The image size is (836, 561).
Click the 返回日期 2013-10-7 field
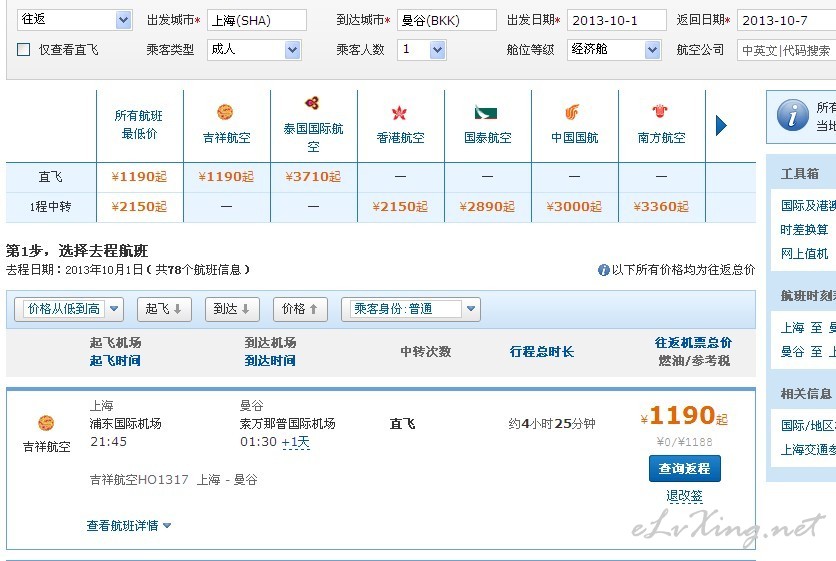coord(786,20)
